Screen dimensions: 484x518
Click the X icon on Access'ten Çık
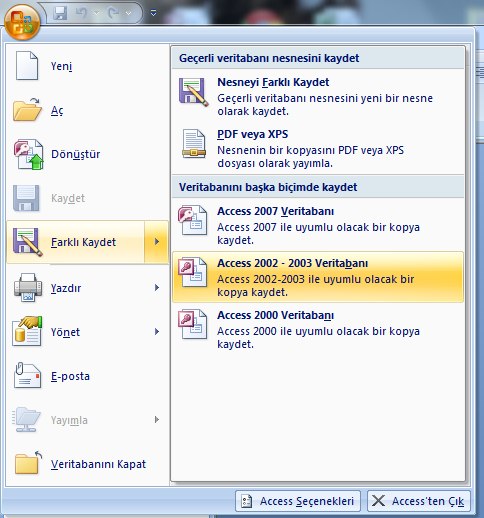pos(378,501)
